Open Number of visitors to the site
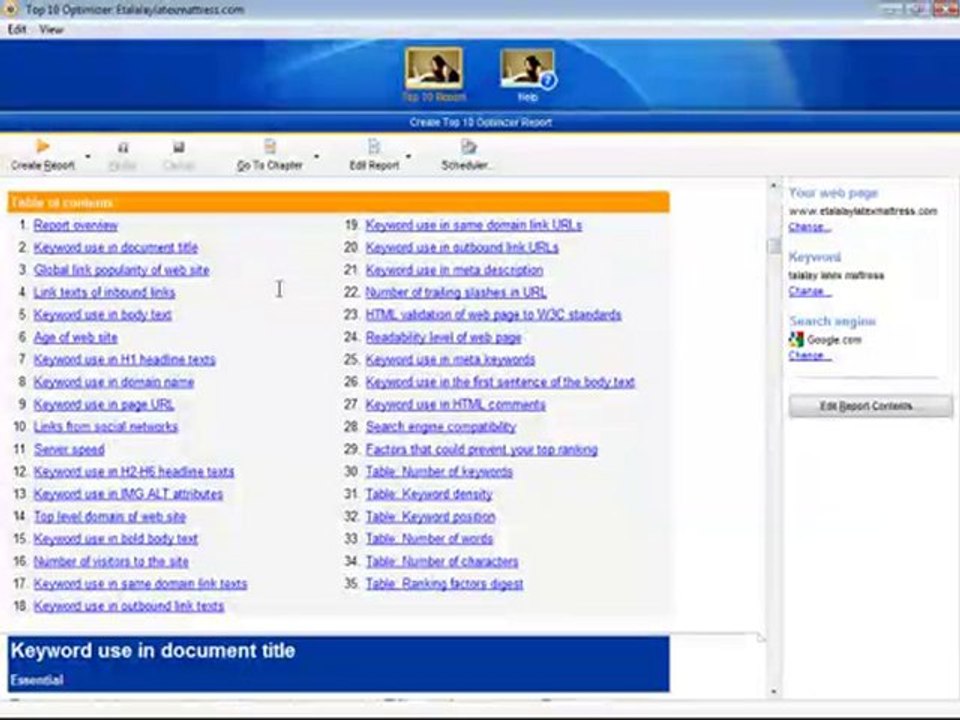 click(111, 561)
